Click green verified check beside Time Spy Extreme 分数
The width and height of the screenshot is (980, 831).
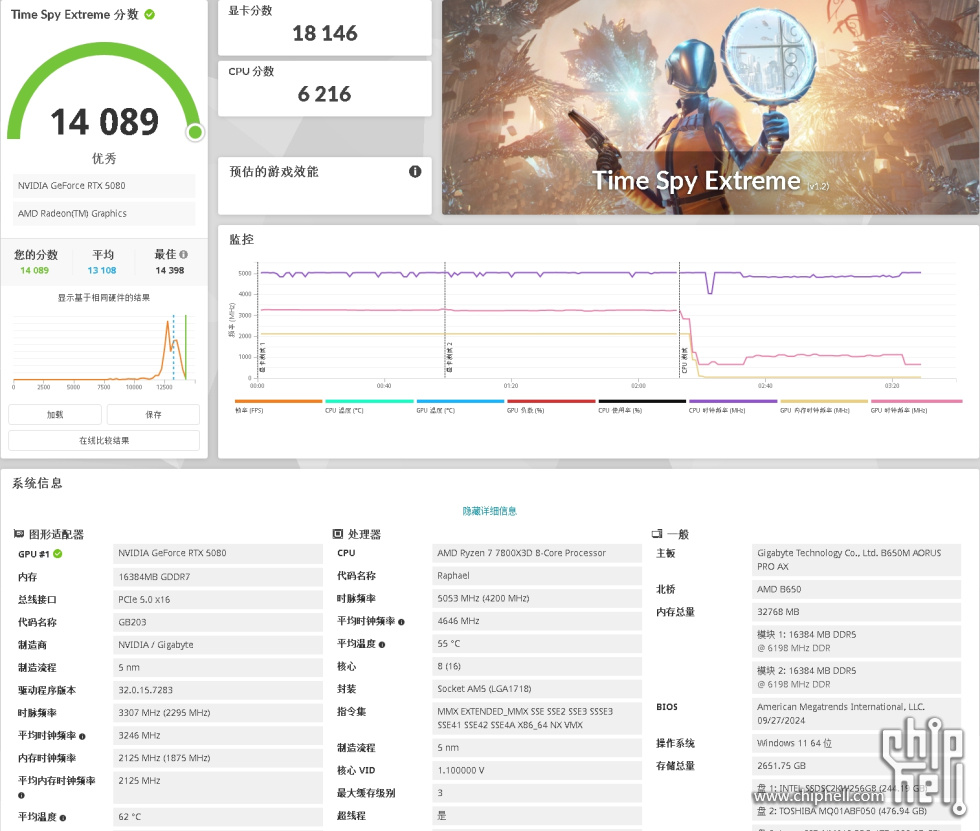(x=150, y=14)
